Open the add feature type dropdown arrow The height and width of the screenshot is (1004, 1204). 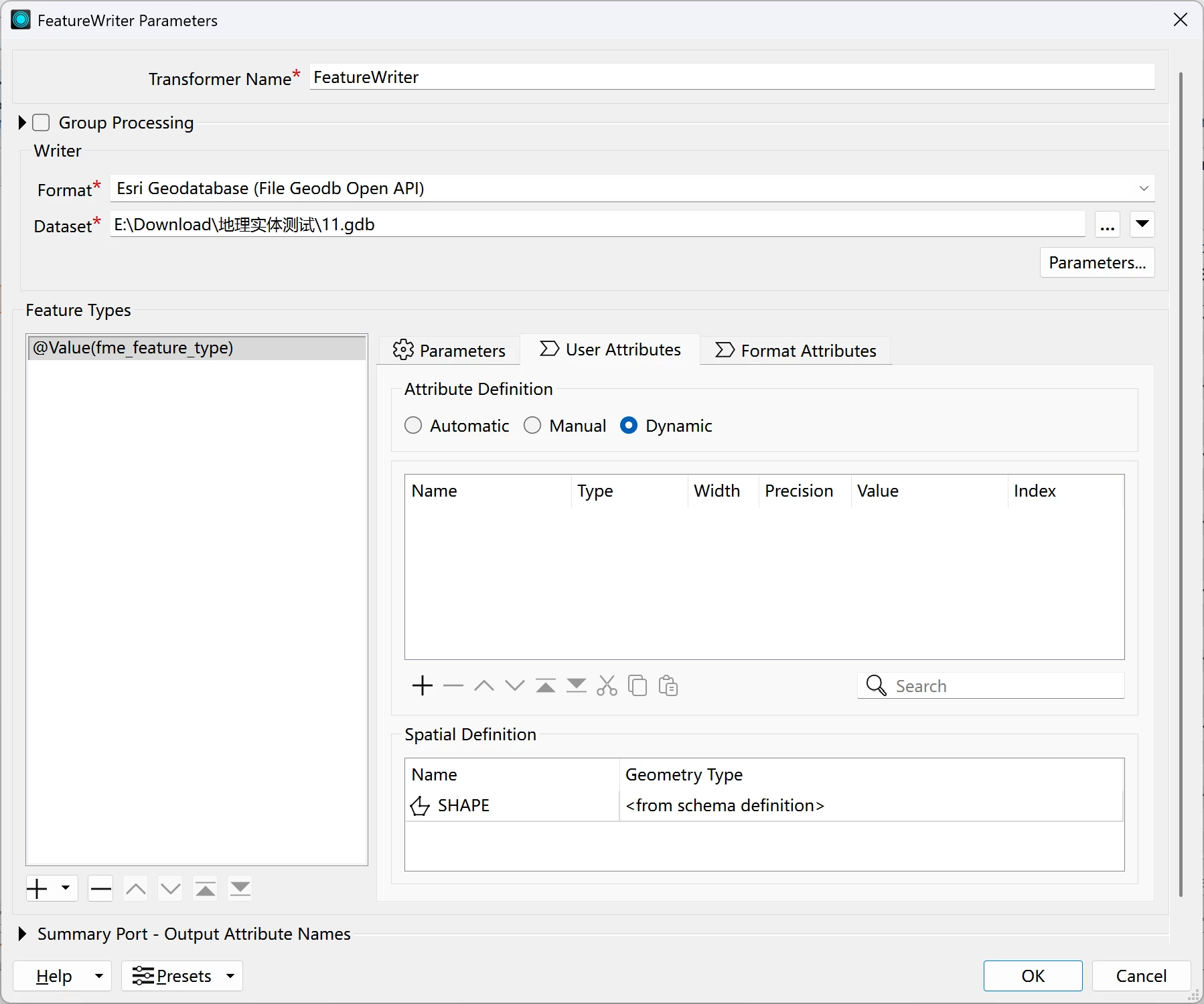pos(66,889)
